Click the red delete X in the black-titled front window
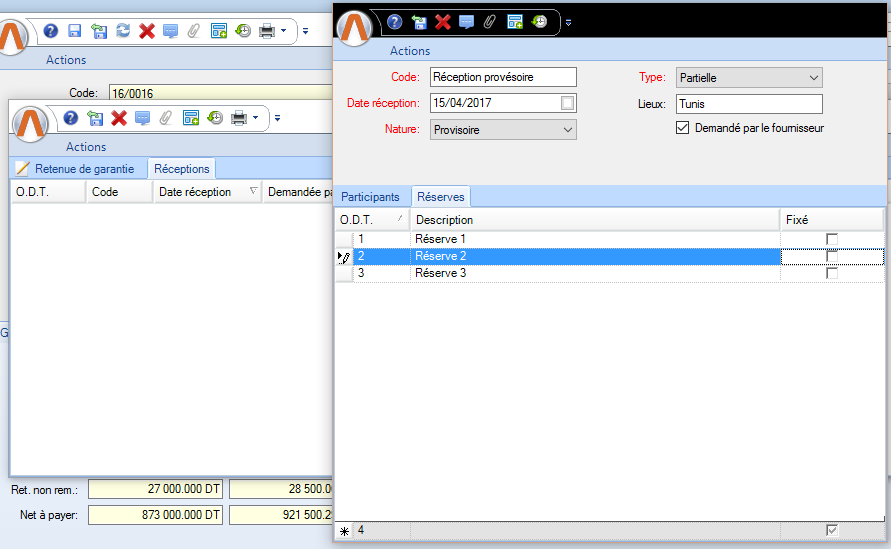Image resolution: width=891 pixels, height=549 pixels. [x=442, y=21]
